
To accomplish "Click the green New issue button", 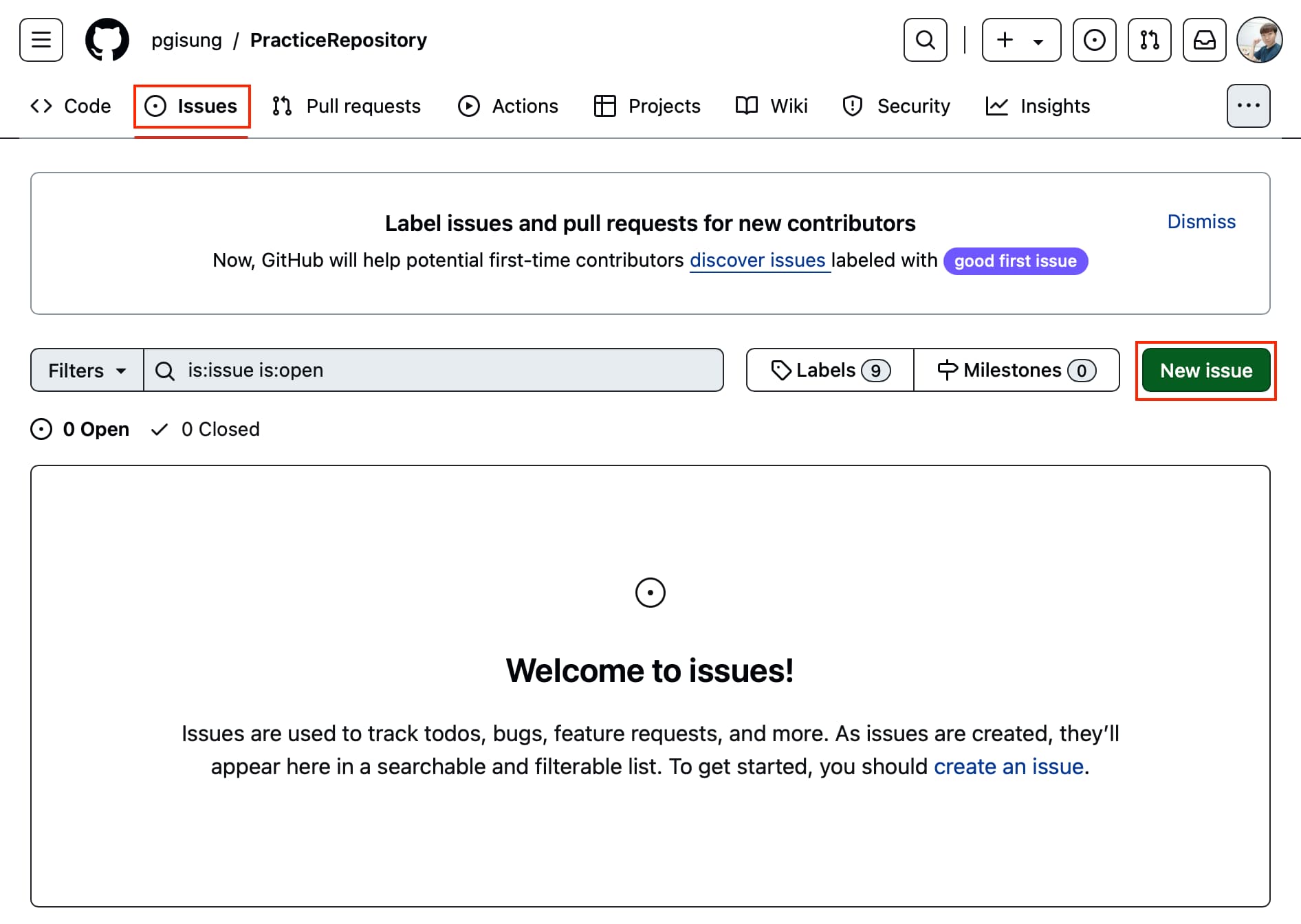I will 1206,370.
